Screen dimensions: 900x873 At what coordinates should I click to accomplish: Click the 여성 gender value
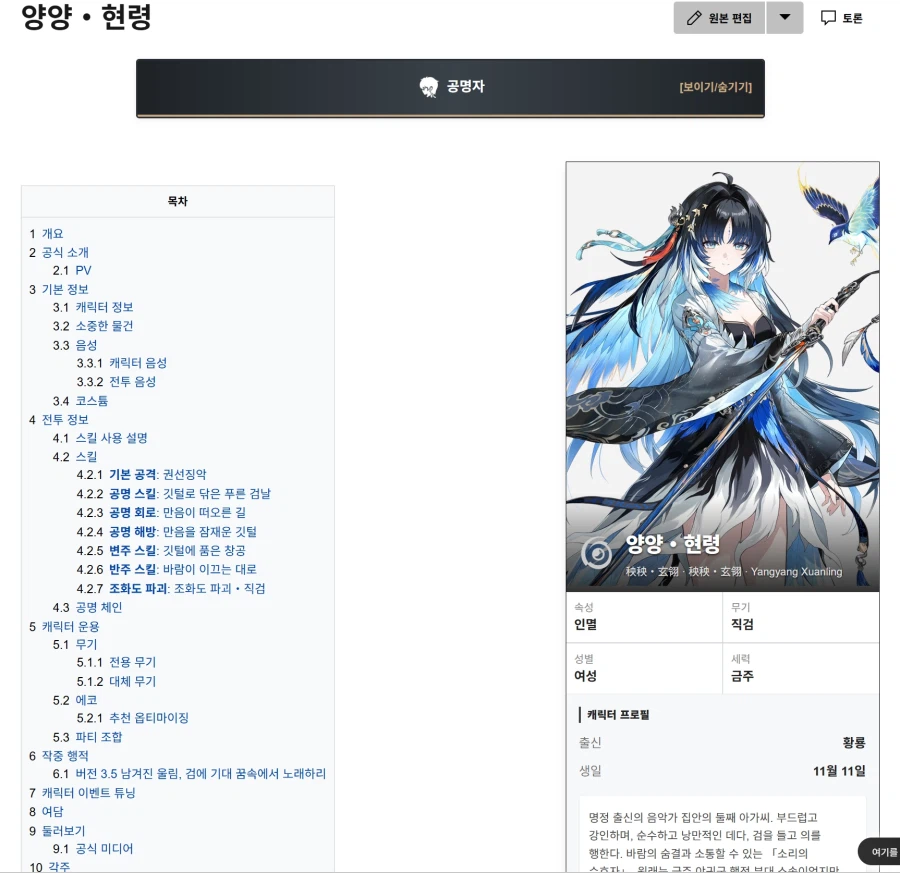[585, 676]
